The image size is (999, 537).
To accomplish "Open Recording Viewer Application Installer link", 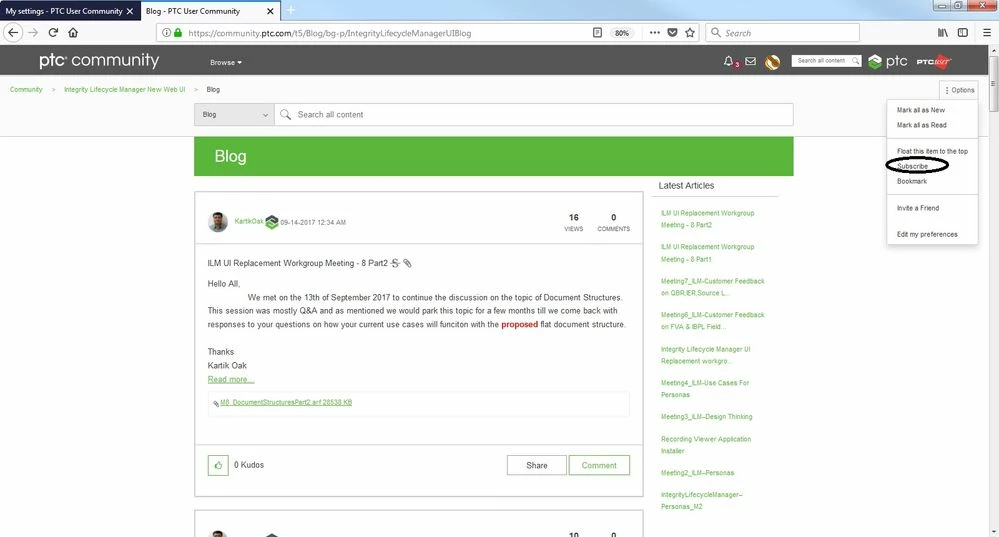I will click(x=706, y=445).
